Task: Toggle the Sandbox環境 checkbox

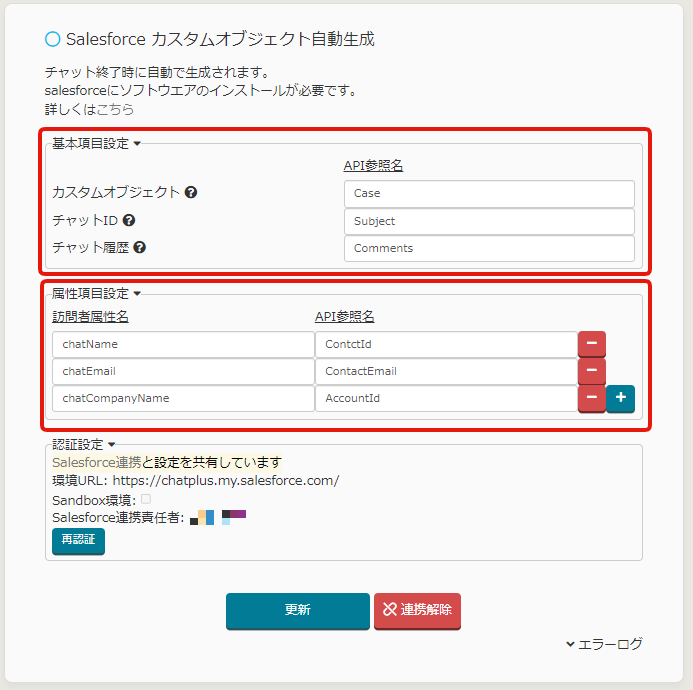Action: coord(146,499)
